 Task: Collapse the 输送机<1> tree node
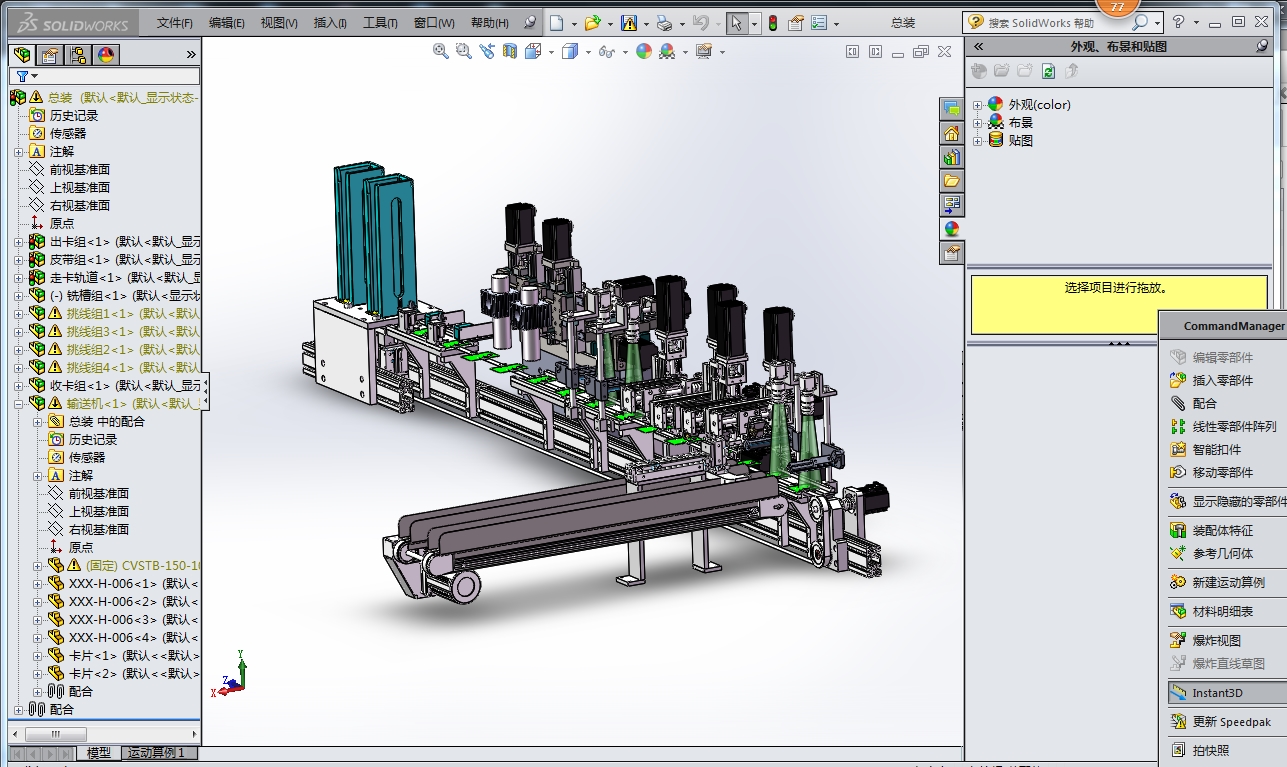[19, 404]
